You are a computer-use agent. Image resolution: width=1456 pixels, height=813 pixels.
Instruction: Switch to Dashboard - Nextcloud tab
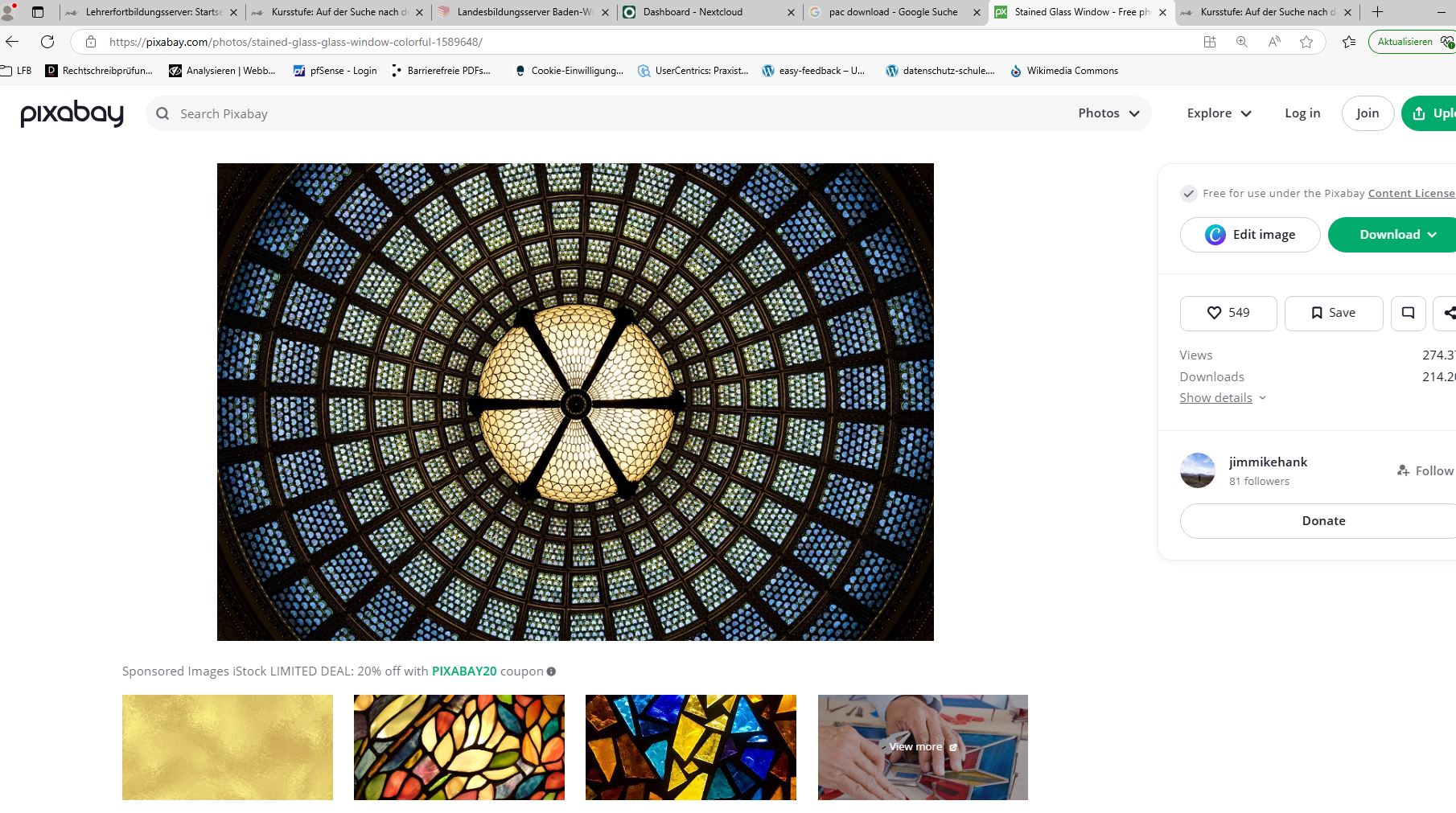708,12
